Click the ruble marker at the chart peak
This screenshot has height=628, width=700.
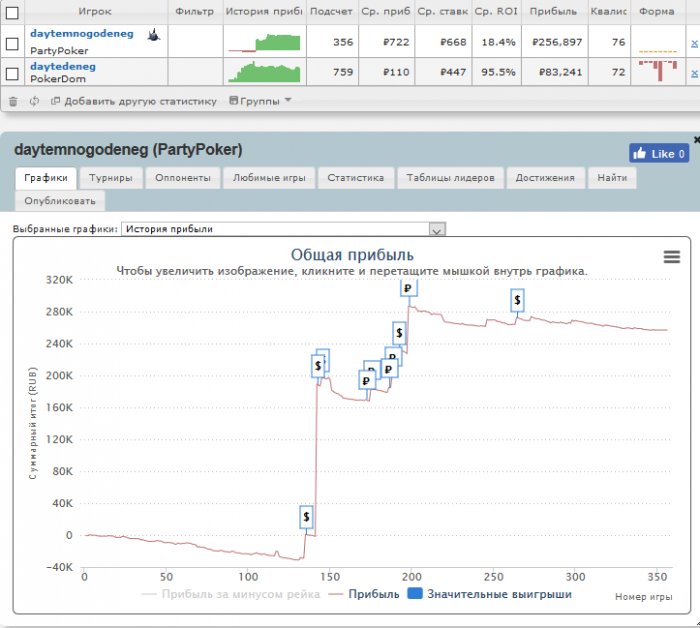(x=408, y=288)
